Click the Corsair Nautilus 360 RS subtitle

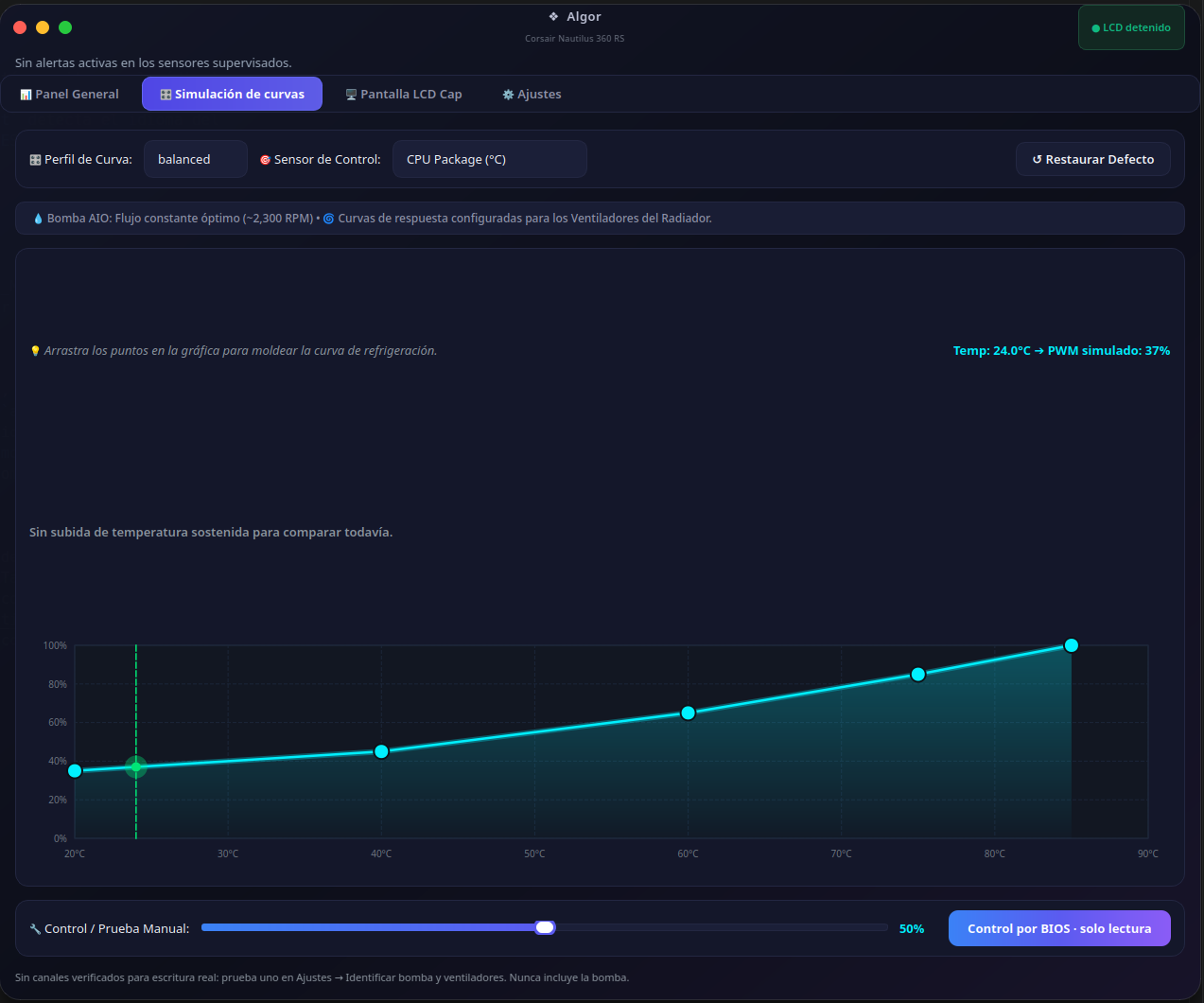[574, 39]
